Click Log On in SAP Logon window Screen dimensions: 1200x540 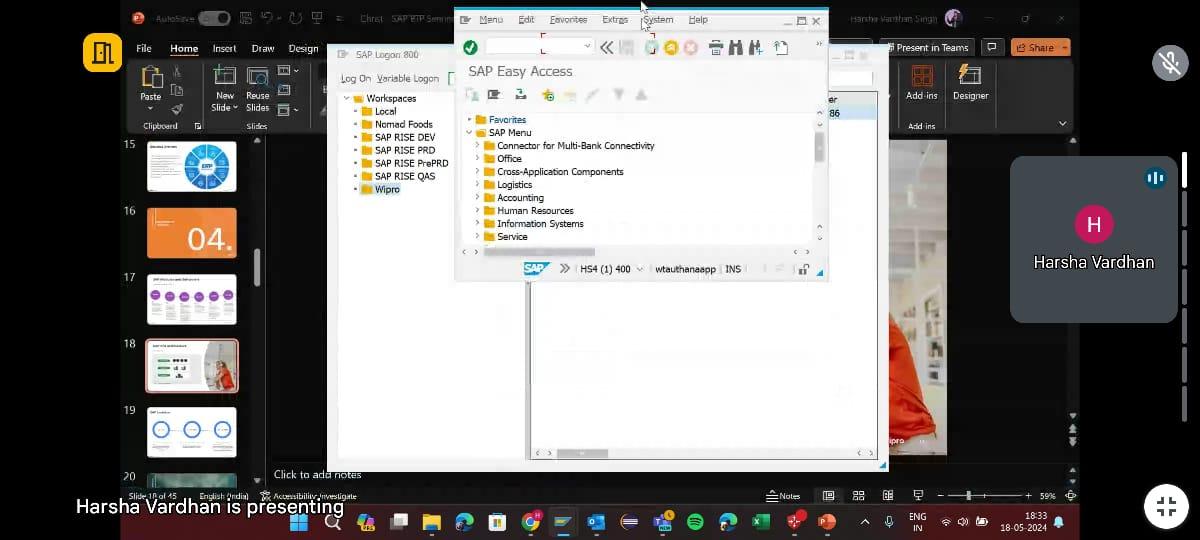click(x=355, y=78)
